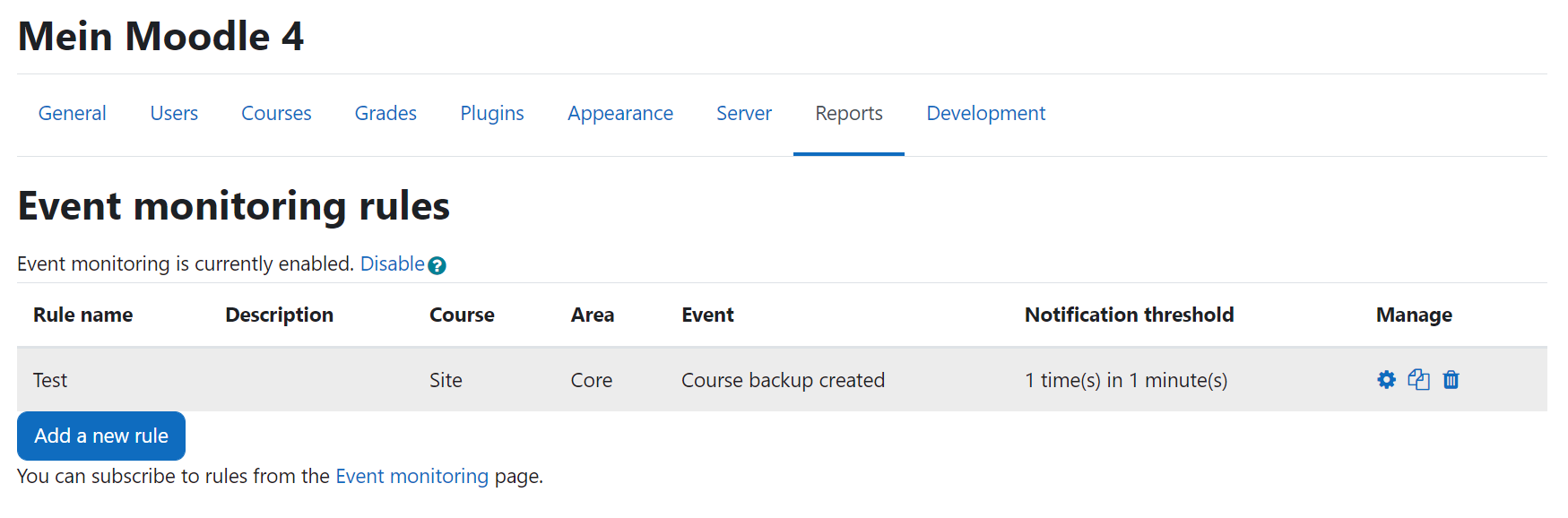Click the Add a new rule button
Viewport: 1568px width, 518px height.
(x=101, y=436)
